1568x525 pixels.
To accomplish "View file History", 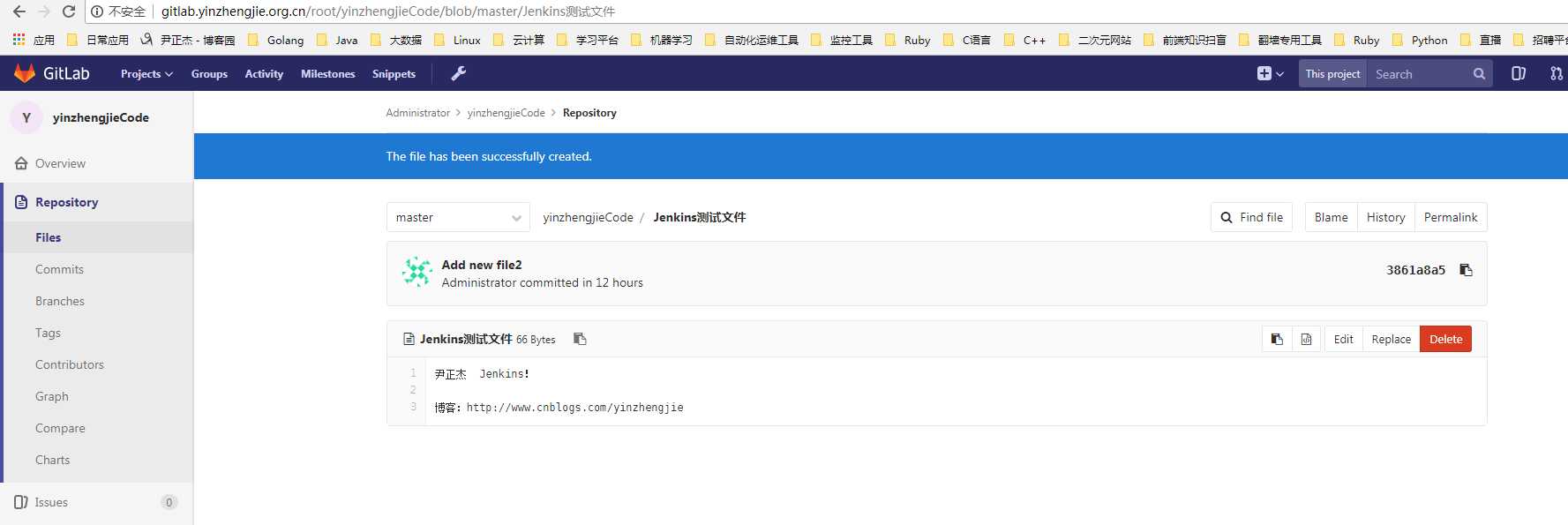I will (x=1385, y=217).
